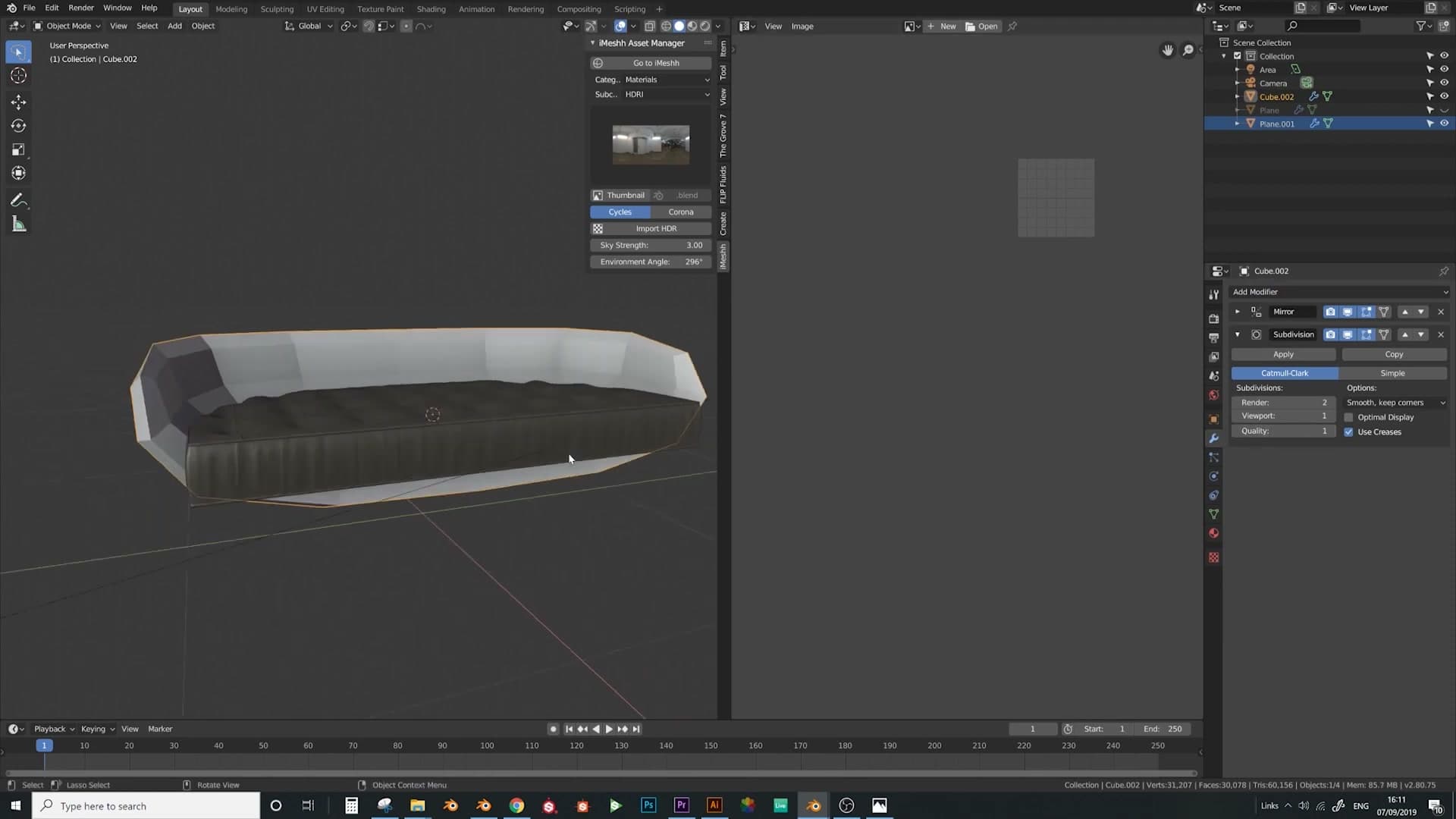Switch to Wireframe viewport shading
1456x819 pixels.
click(x=666, y=26)
